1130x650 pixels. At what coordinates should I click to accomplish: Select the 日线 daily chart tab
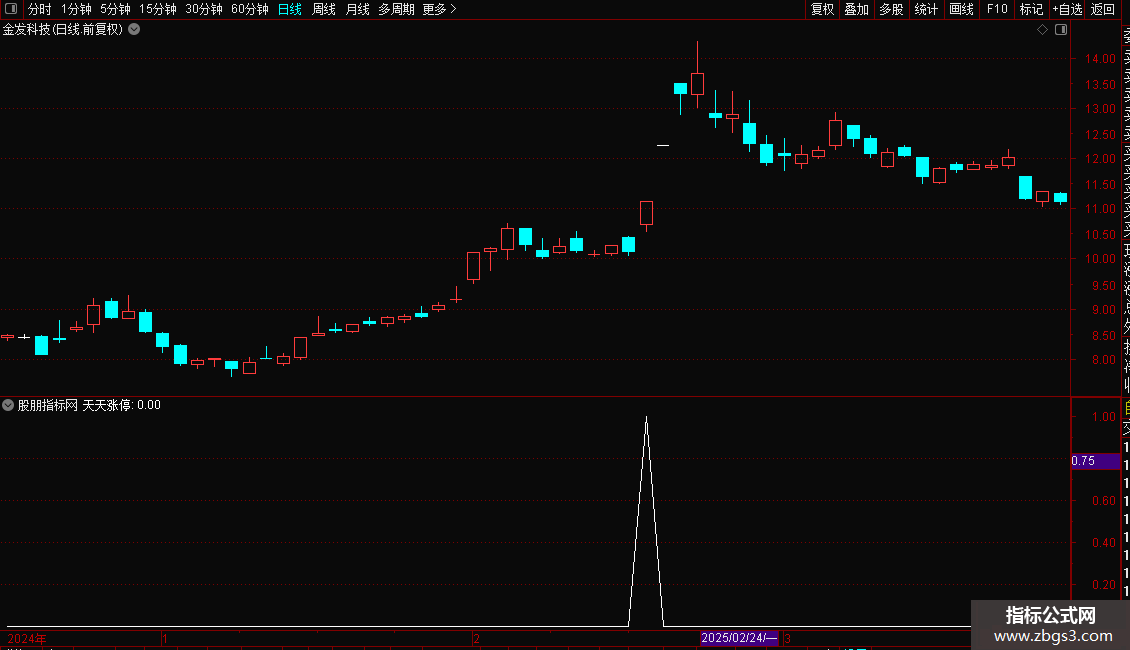tap(290, 9)
